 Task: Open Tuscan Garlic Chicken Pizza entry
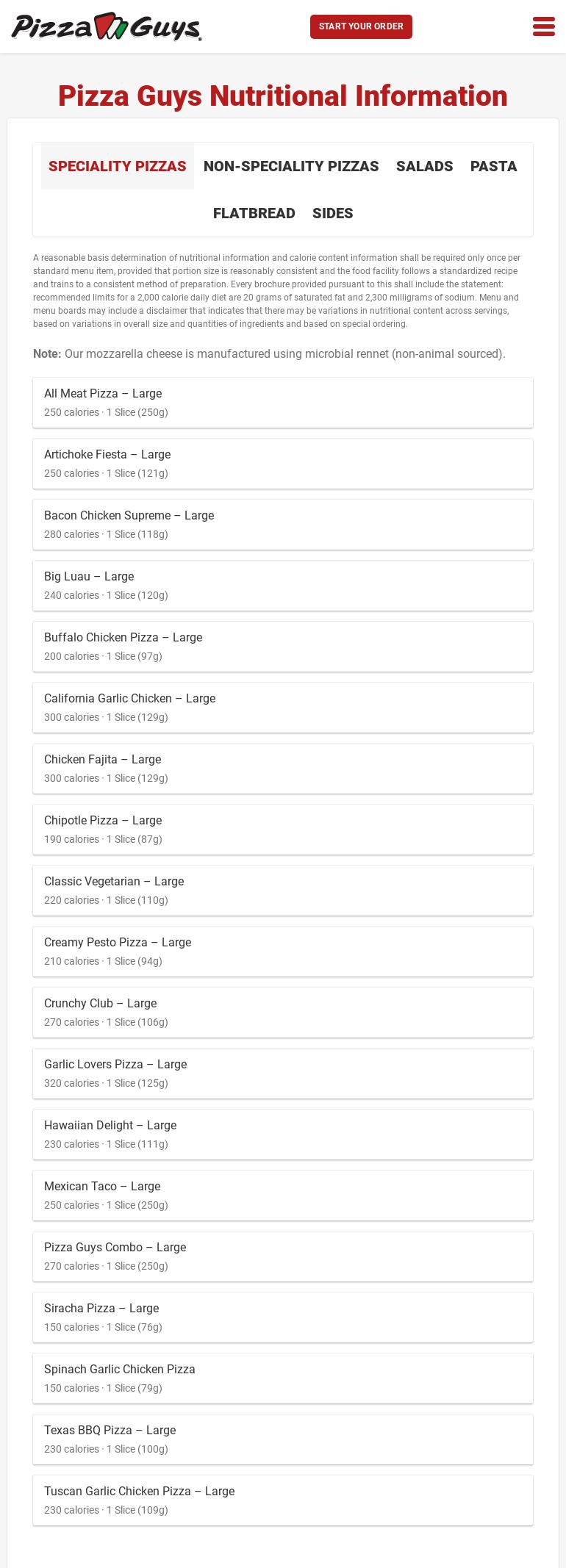(283, 1500)
